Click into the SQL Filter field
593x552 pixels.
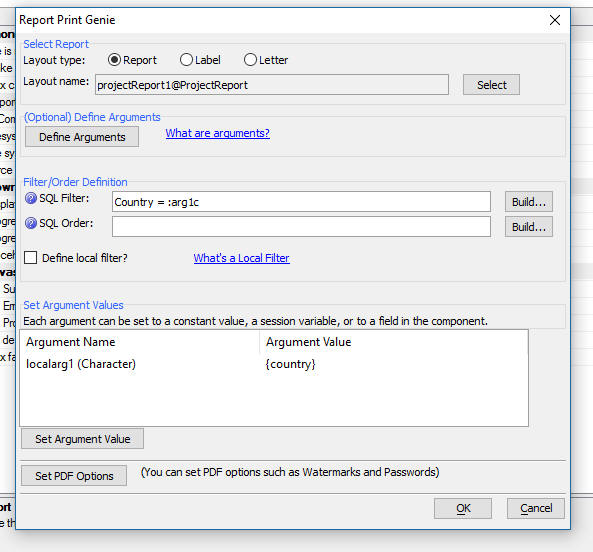pyautogui.click(x=301, y=202)
